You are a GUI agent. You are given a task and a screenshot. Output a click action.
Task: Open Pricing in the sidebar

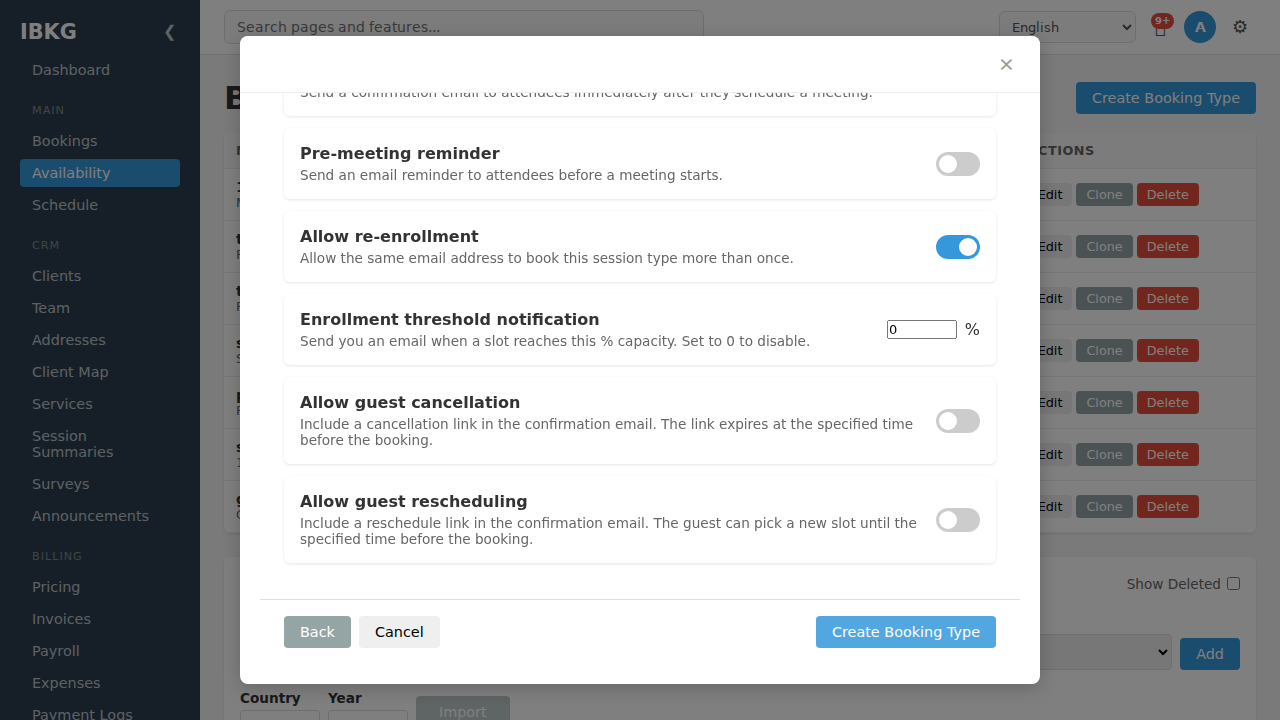coord(100,587)
